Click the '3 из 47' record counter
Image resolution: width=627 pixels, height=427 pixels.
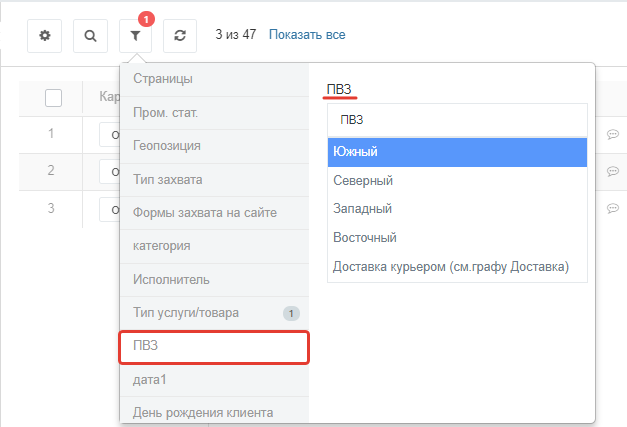coord(236,35)
